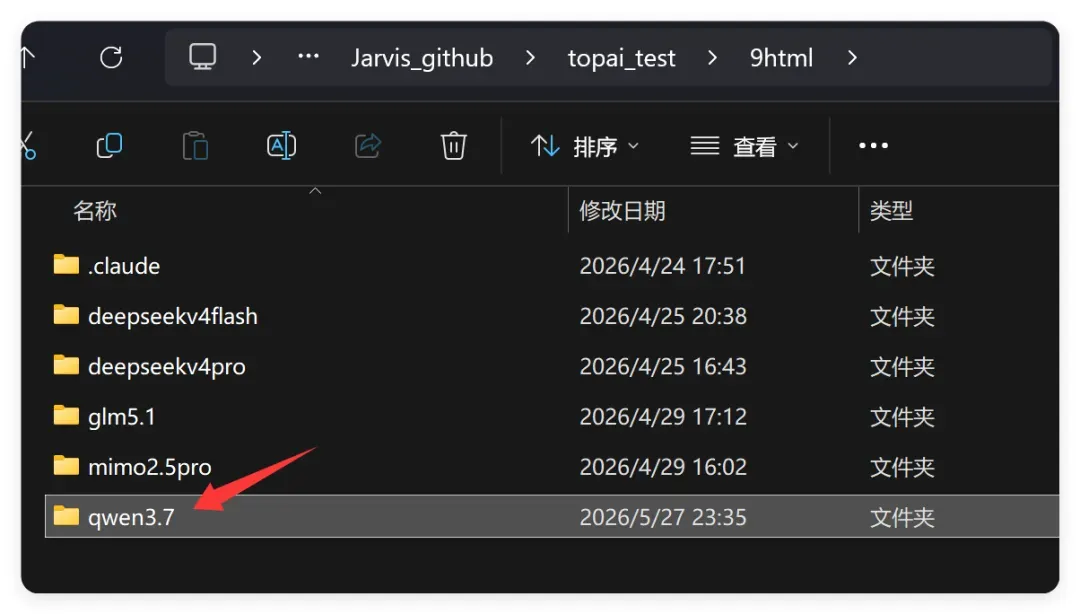This screenshot has height=614, width=1080.
Task: Expand chevron after 9html breadcrumb
Action: pyautogui.click(x=853, y=57)
